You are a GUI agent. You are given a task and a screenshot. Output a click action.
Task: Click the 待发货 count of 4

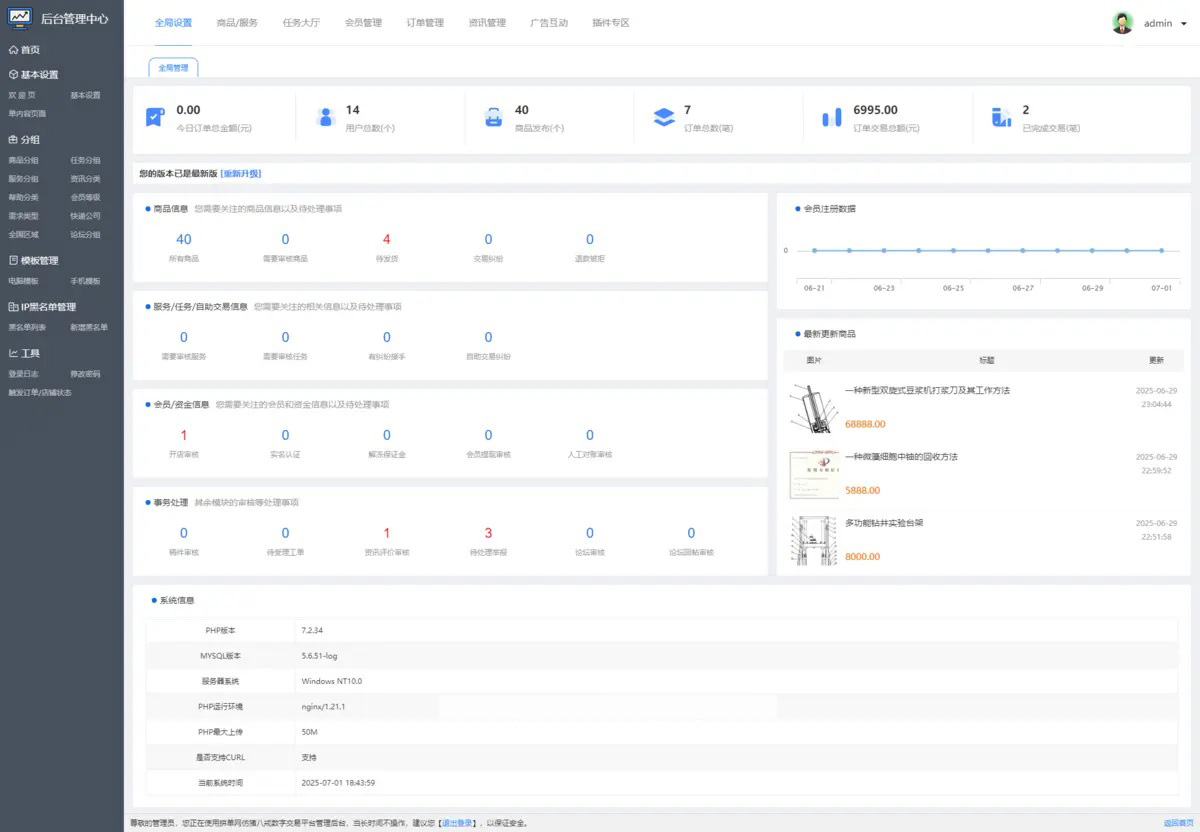[386, 239]
